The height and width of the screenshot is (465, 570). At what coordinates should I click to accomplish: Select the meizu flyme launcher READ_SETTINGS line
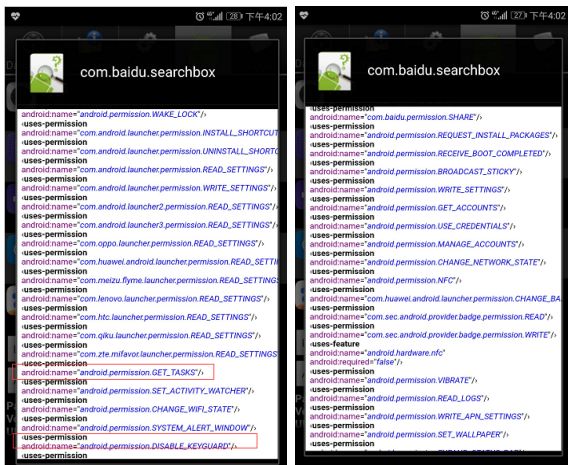(150, 280)
